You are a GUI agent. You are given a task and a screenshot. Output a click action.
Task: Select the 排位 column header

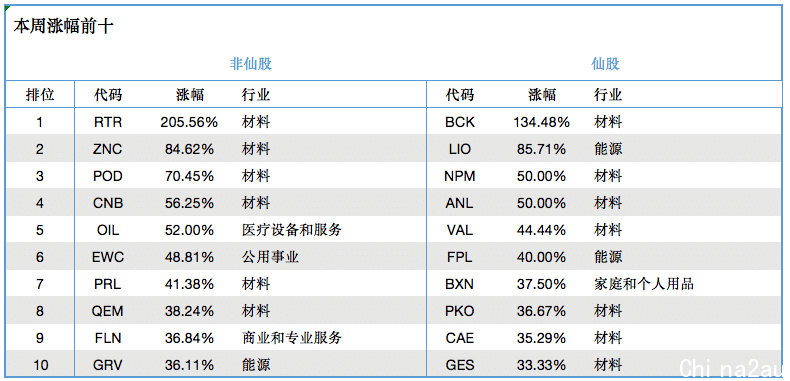click(40, 94)
